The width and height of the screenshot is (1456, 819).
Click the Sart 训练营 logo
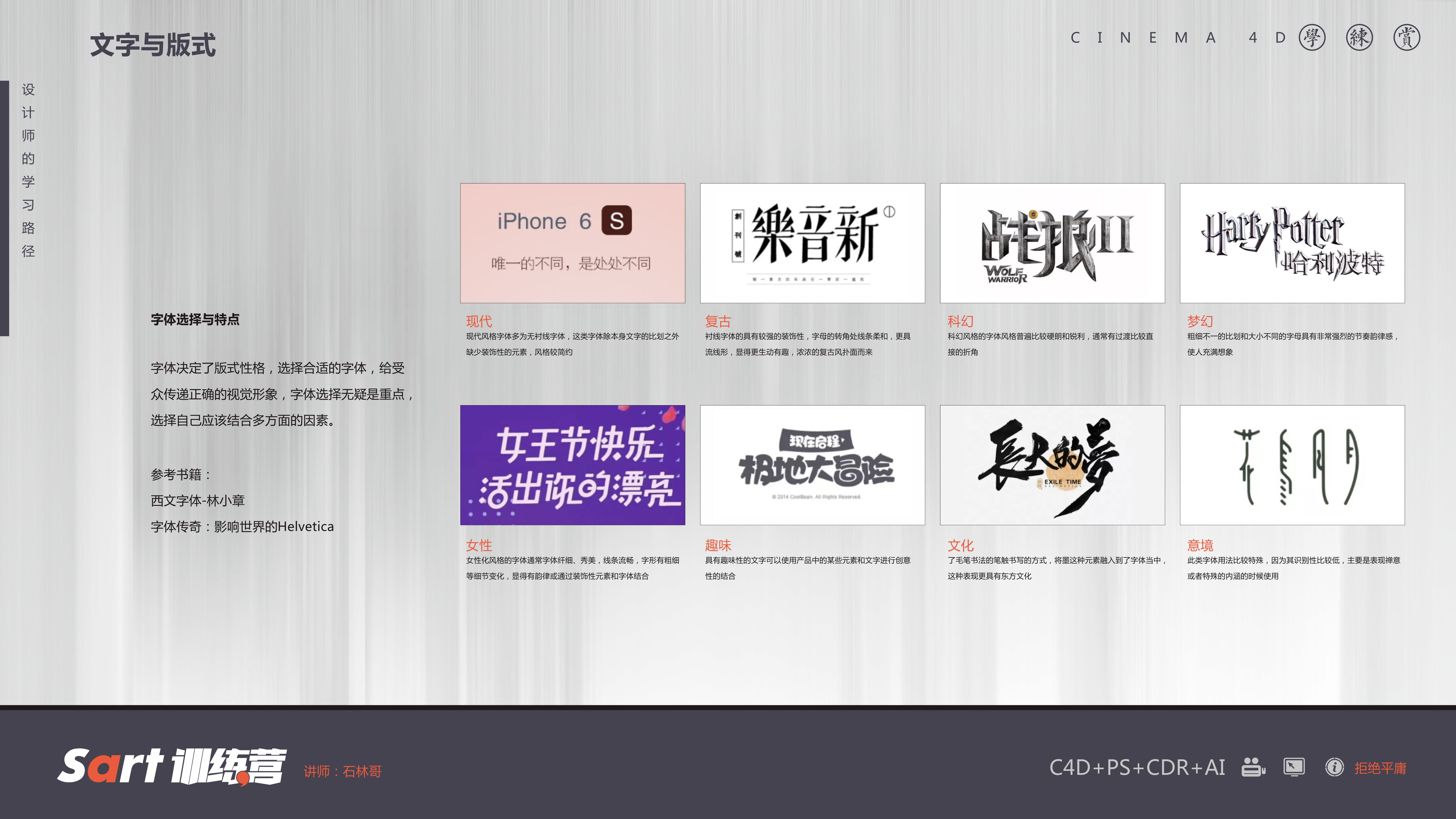coord(172,766)
